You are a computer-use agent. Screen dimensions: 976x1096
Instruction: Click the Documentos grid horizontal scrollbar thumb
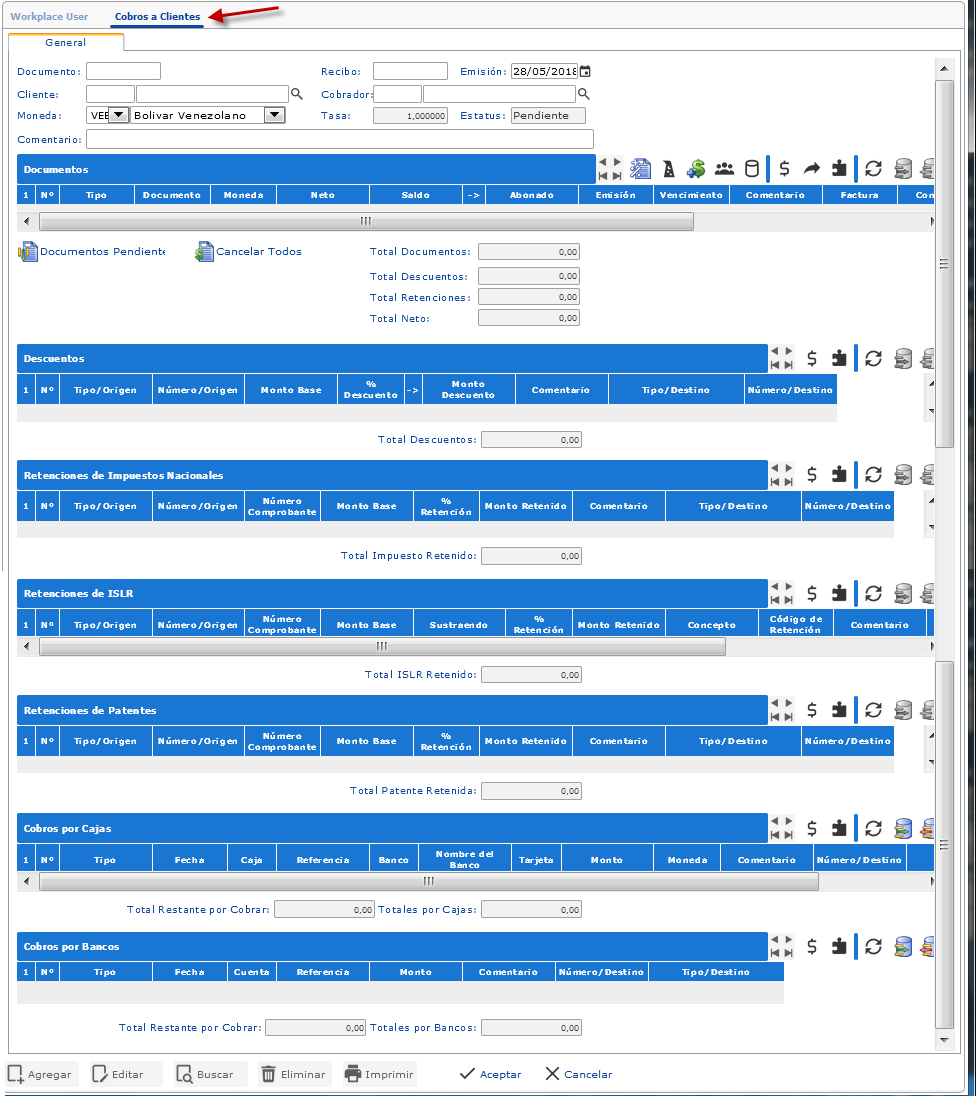366,221
